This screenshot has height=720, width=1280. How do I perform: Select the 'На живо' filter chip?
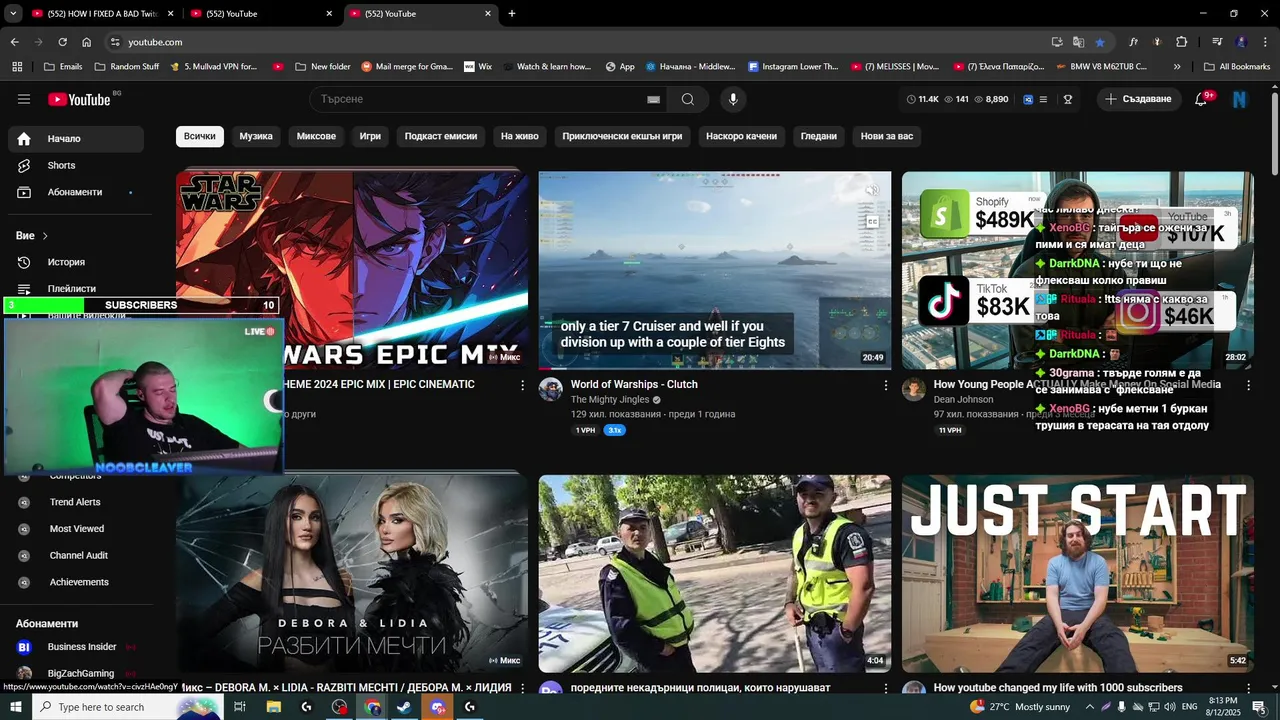click(x=520, y=136)
